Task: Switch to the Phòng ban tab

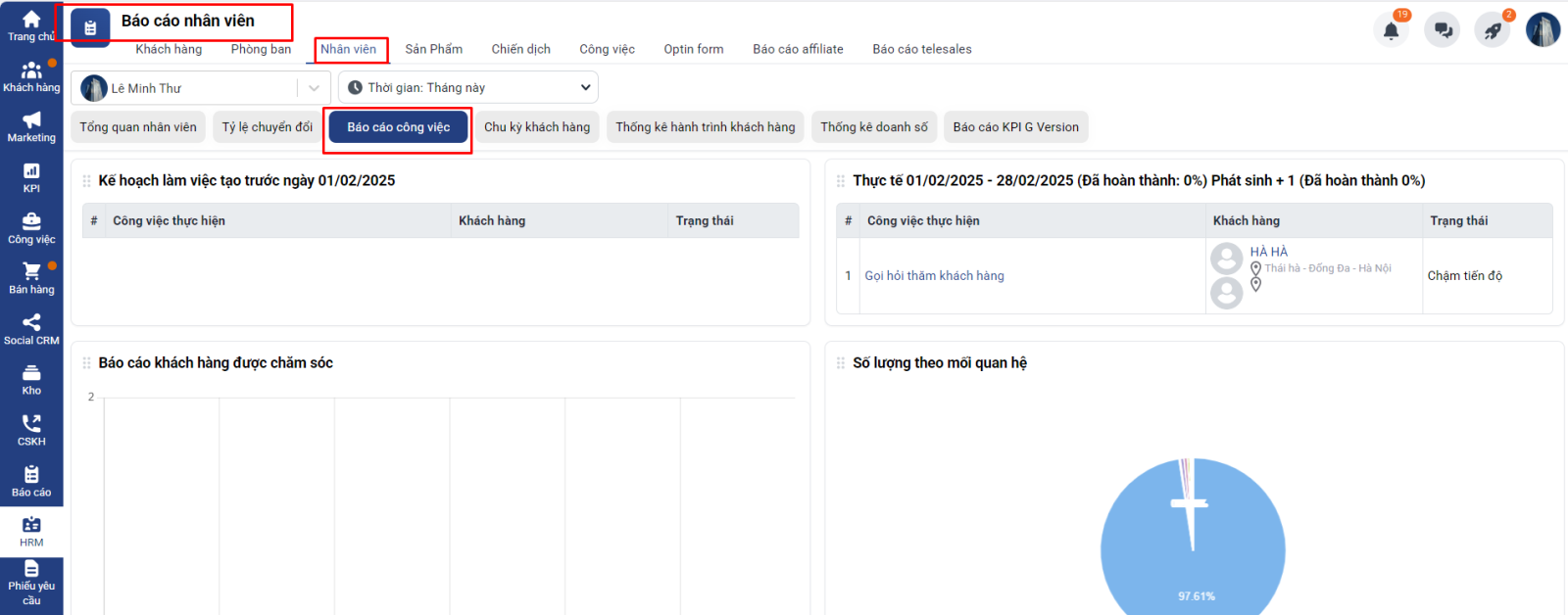Action: (261, 49)
